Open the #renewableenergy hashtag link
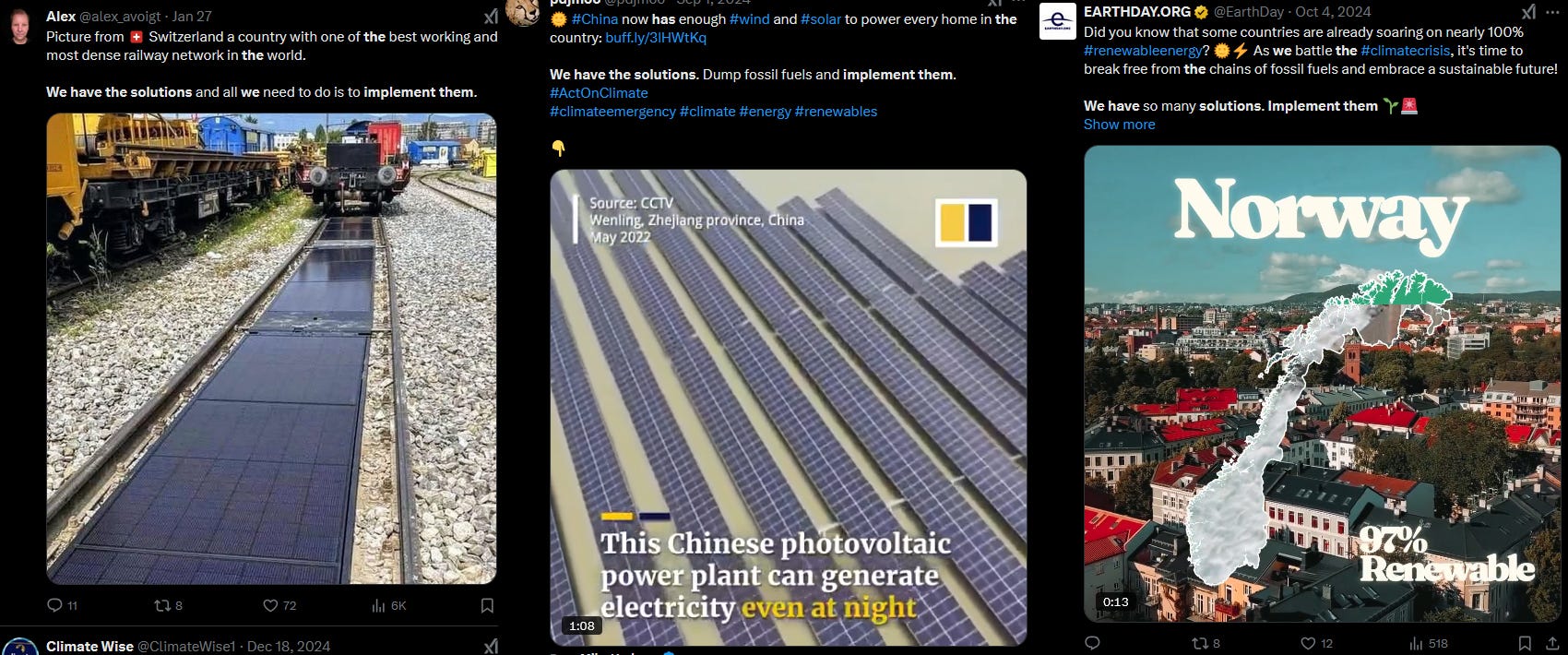Viewport: 1568px width, 655px height. point(1143,51)
